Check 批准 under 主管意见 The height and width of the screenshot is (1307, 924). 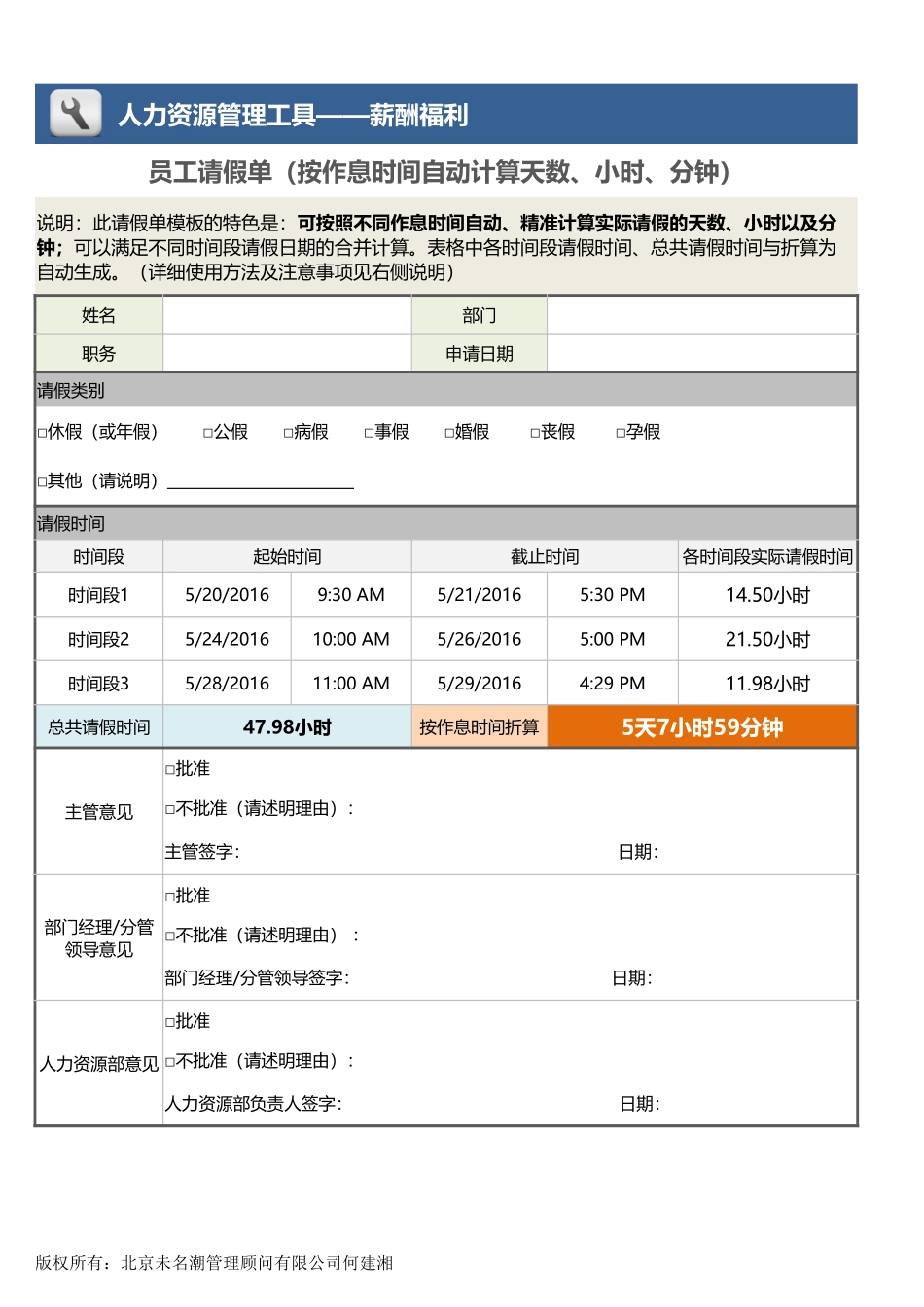tap(171, 768)
